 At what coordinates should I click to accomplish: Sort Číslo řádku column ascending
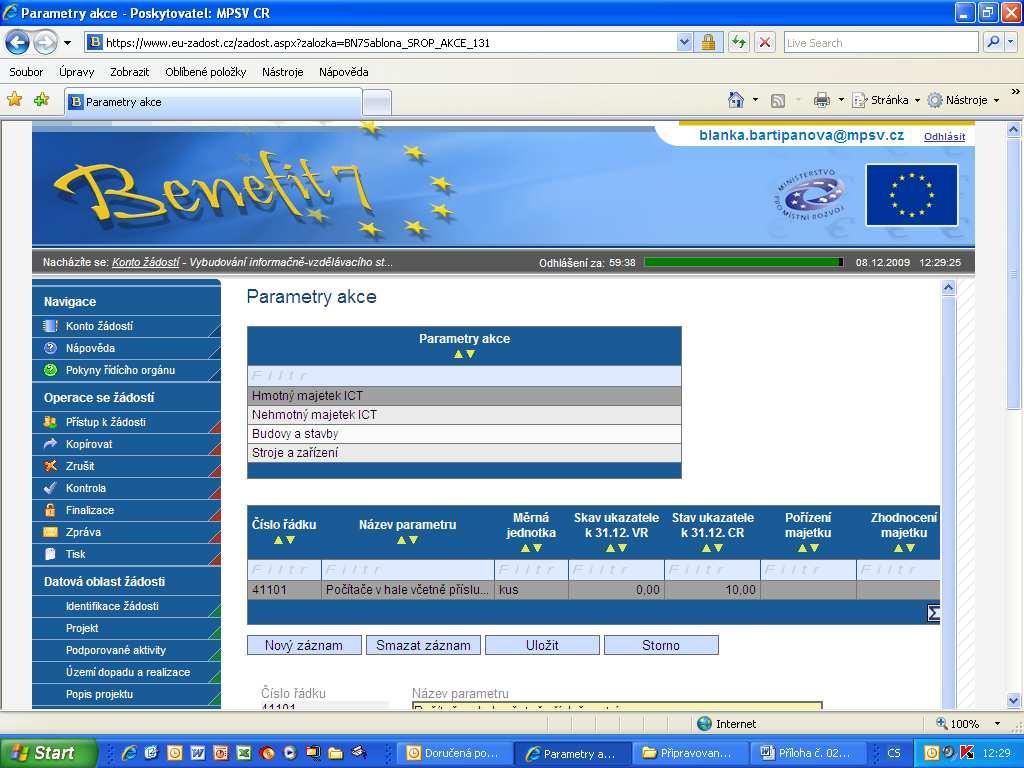pos(278,540)
